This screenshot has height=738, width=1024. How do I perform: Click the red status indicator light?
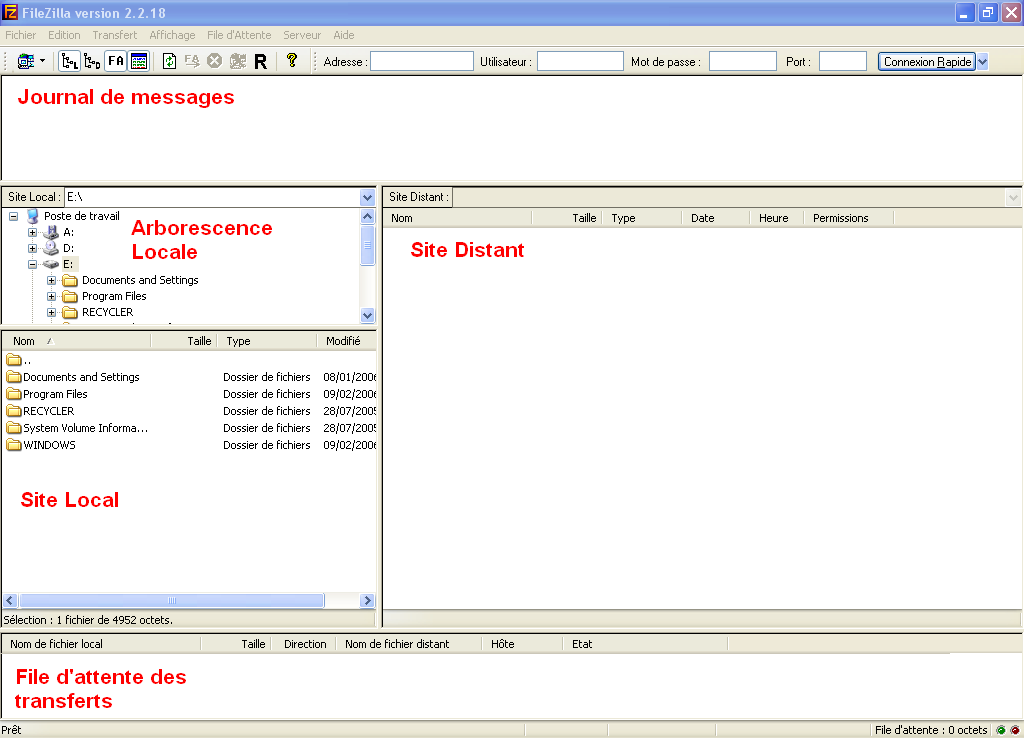(1013, 730)
